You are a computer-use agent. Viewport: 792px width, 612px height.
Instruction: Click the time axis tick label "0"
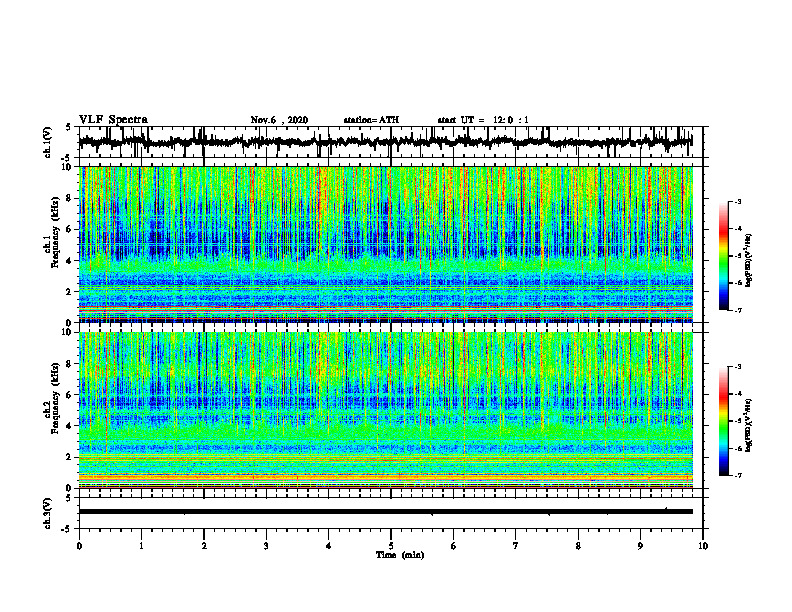79,546
